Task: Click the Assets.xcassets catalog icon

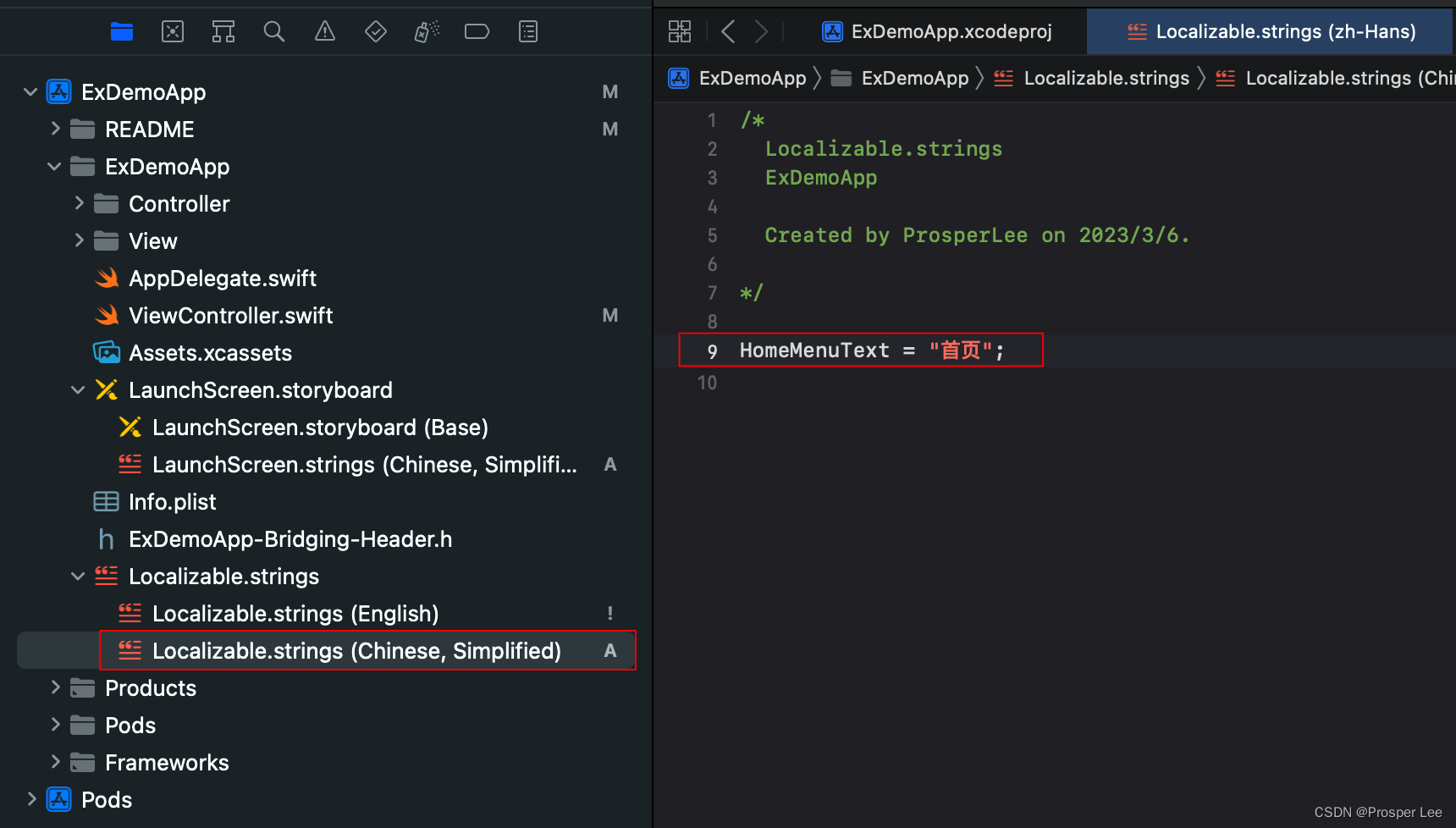Action: pyautogui.click(x=107, y=352)
